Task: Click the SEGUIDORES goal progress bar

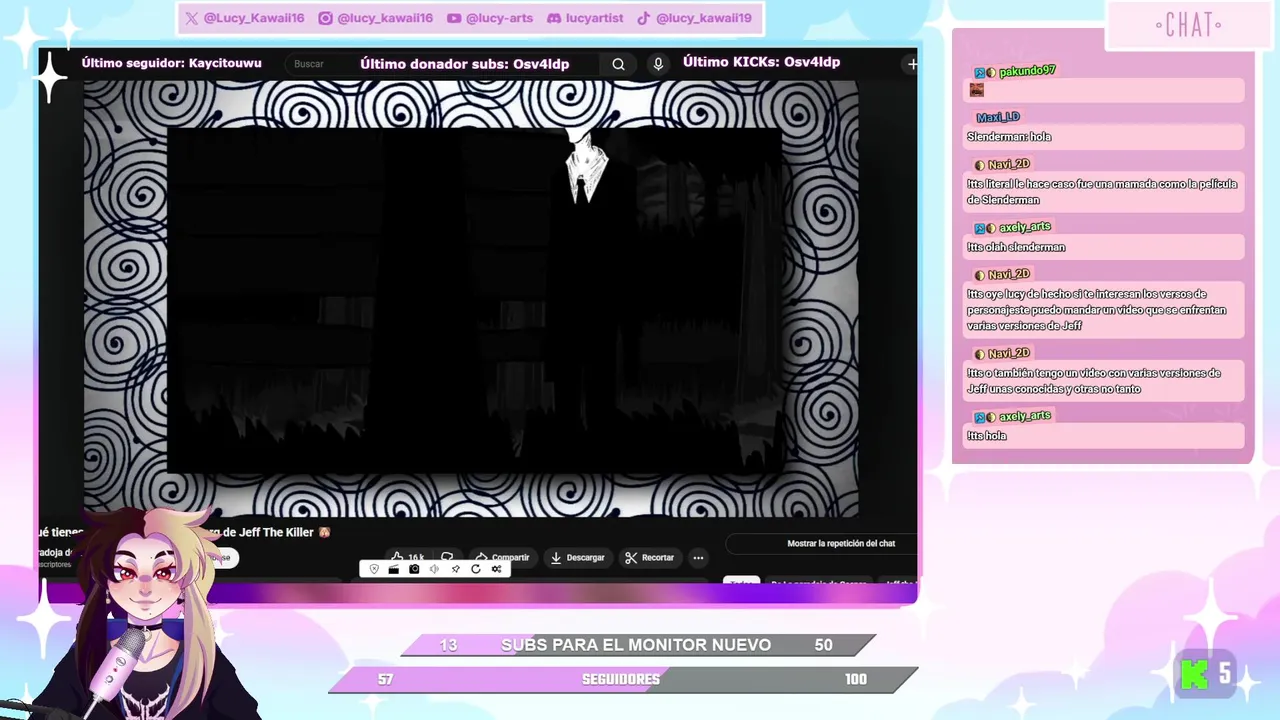Action: pos(622,679)
